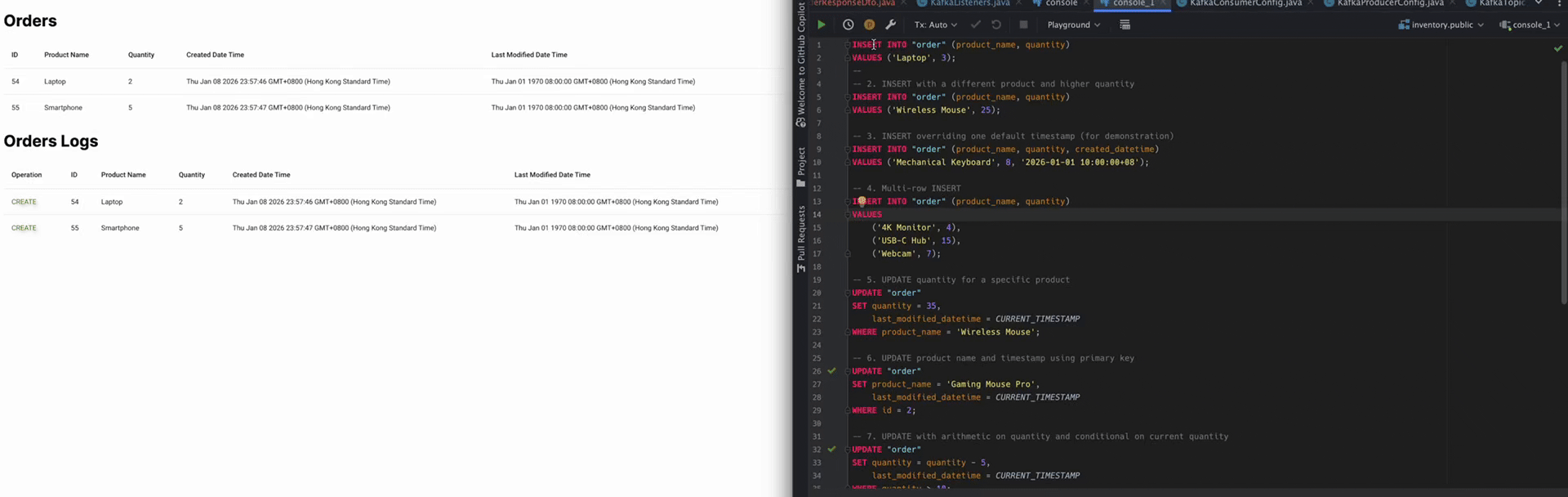This screenshot has height=497, width=1568.
Task: Switch to the KafkaListeners.java tab
Action: click(969, 3)
